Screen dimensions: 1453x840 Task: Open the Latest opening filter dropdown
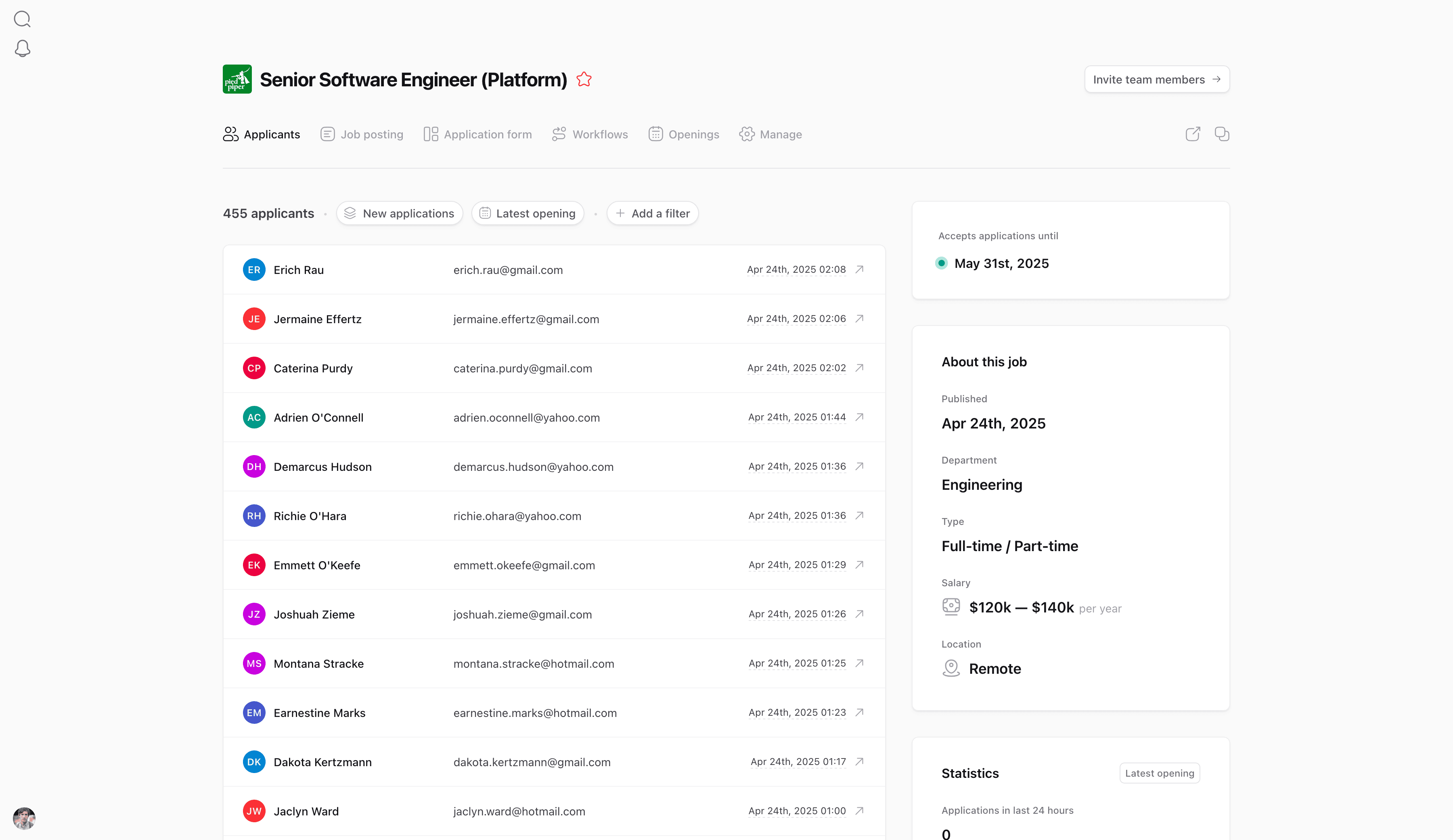[x=528, y=213]
